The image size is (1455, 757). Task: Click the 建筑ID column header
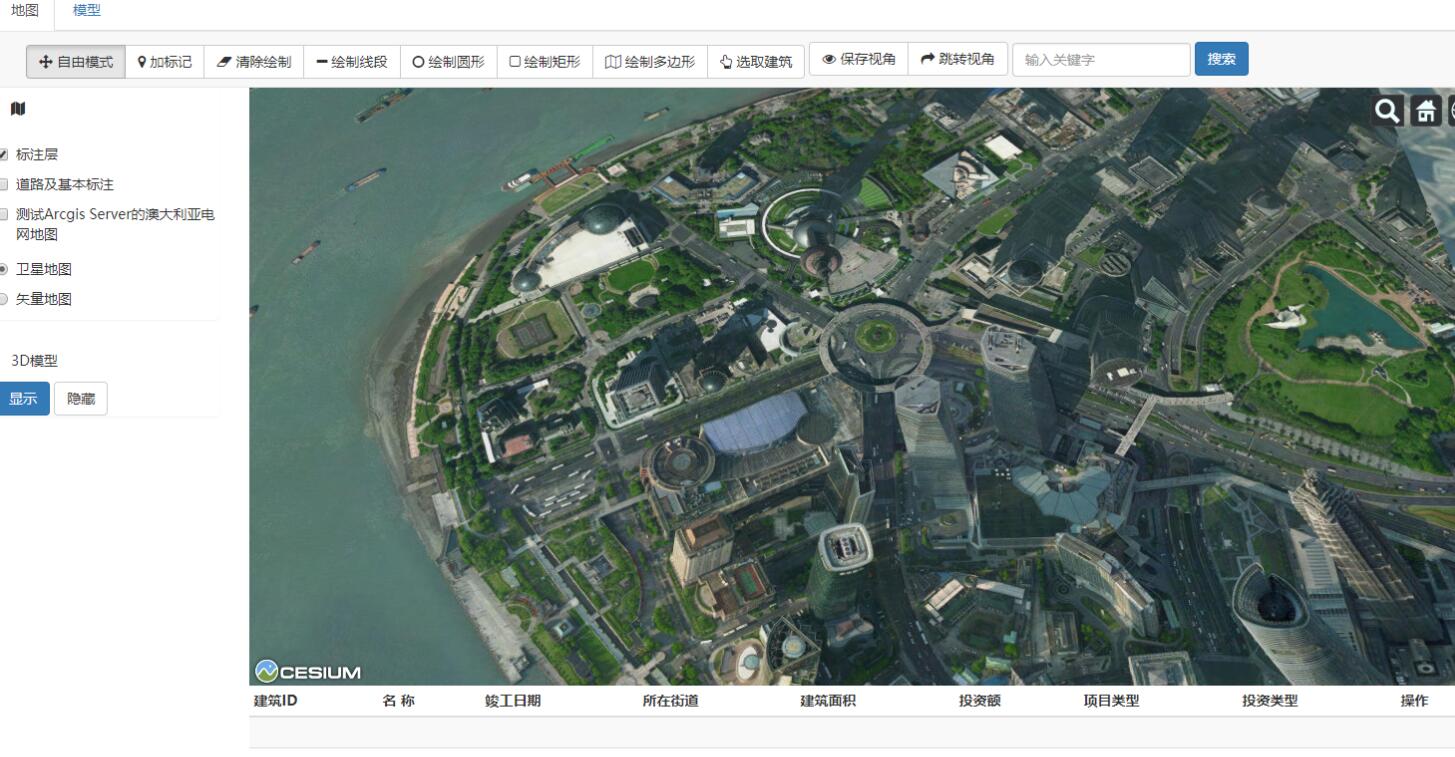(276, 701)
